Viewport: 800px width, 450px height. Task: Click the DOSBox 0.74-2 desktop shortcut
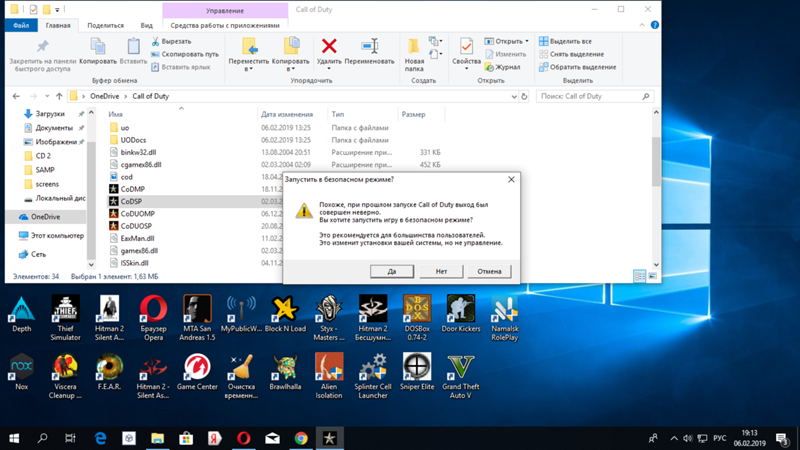point(417,318)
